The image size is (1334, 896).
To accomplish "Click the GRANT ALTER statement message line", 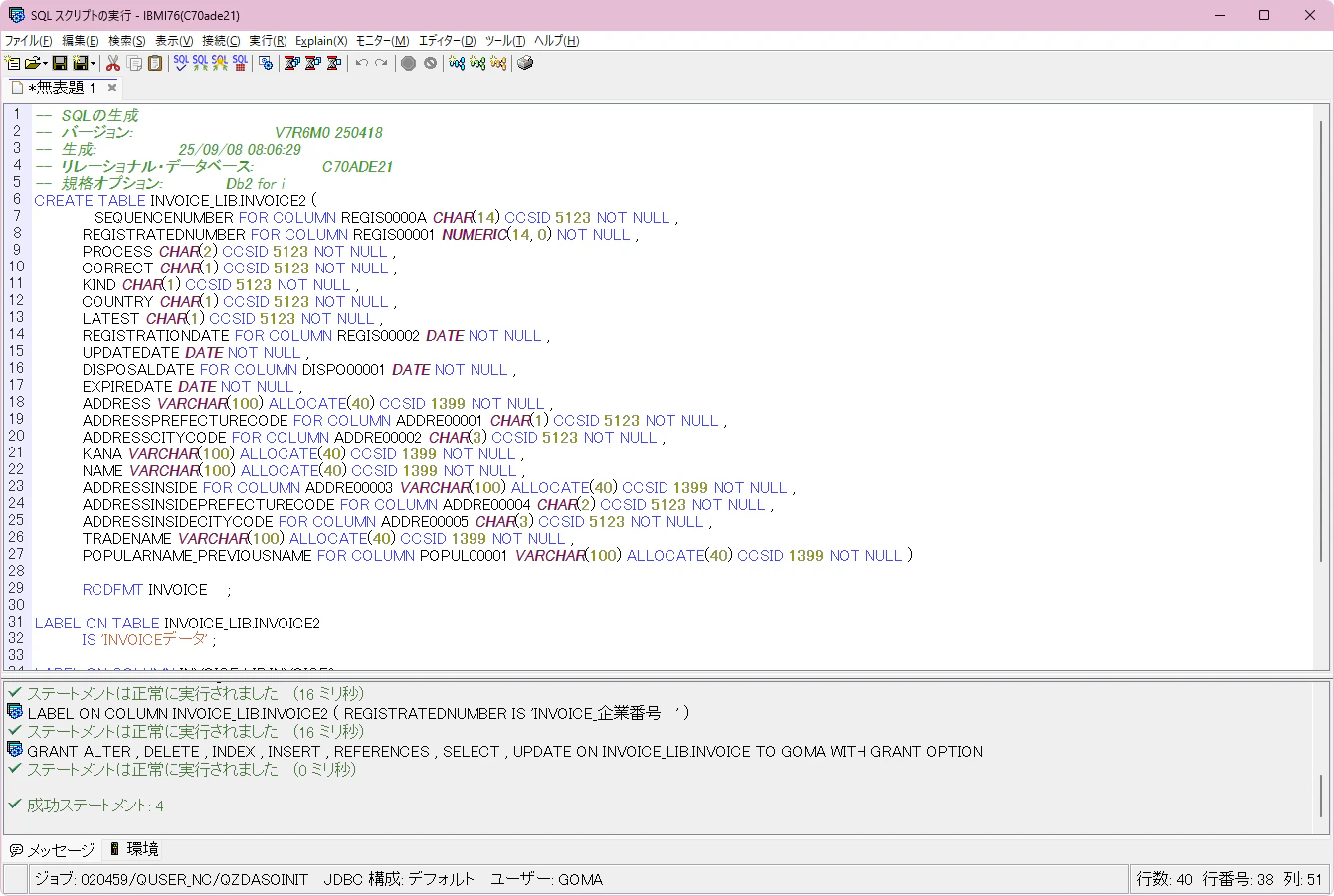I will click(x=504, y=751).
